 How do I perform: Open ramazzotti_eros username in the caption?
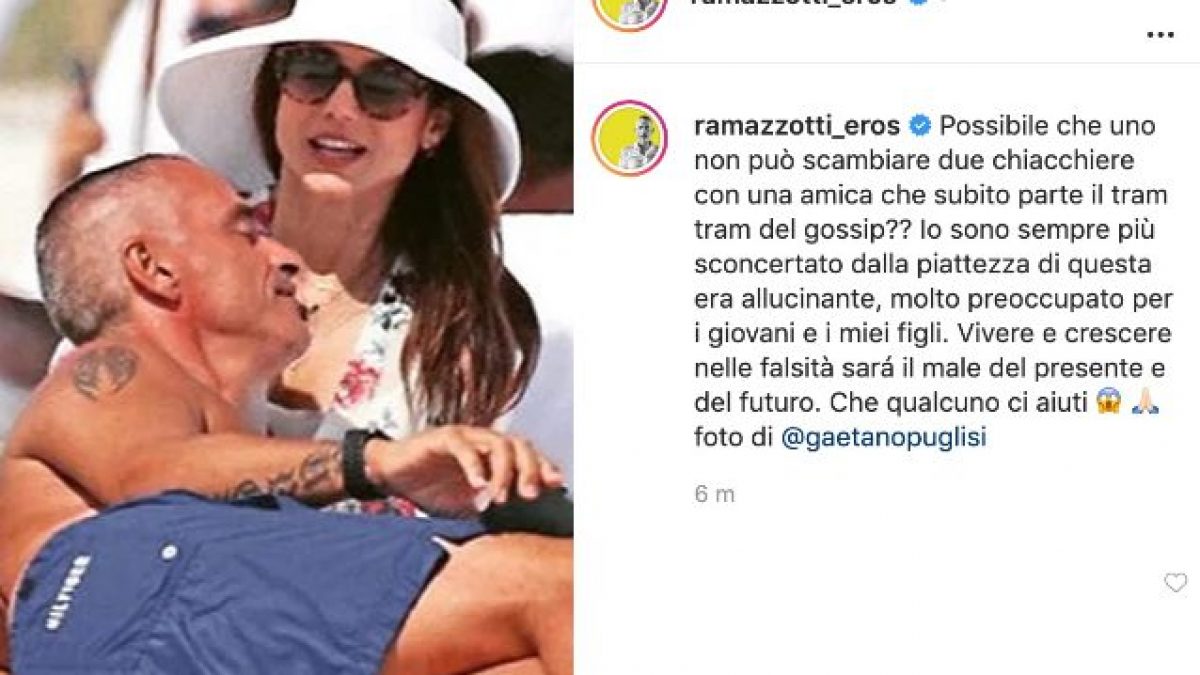(x=797, y=127)
